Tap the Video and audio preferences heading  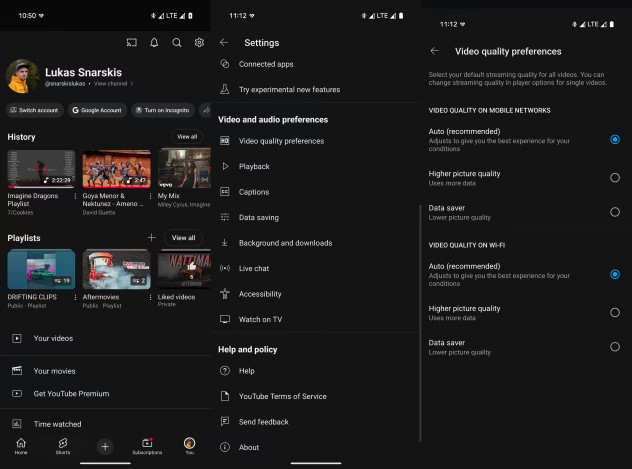tap(273, 120)
